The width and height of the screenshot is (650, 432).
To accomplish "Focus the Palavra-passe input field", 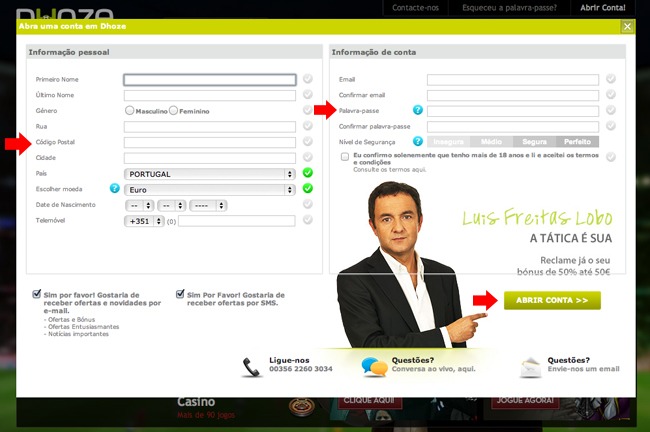I will pyautogui.click(x=513, y=111).
